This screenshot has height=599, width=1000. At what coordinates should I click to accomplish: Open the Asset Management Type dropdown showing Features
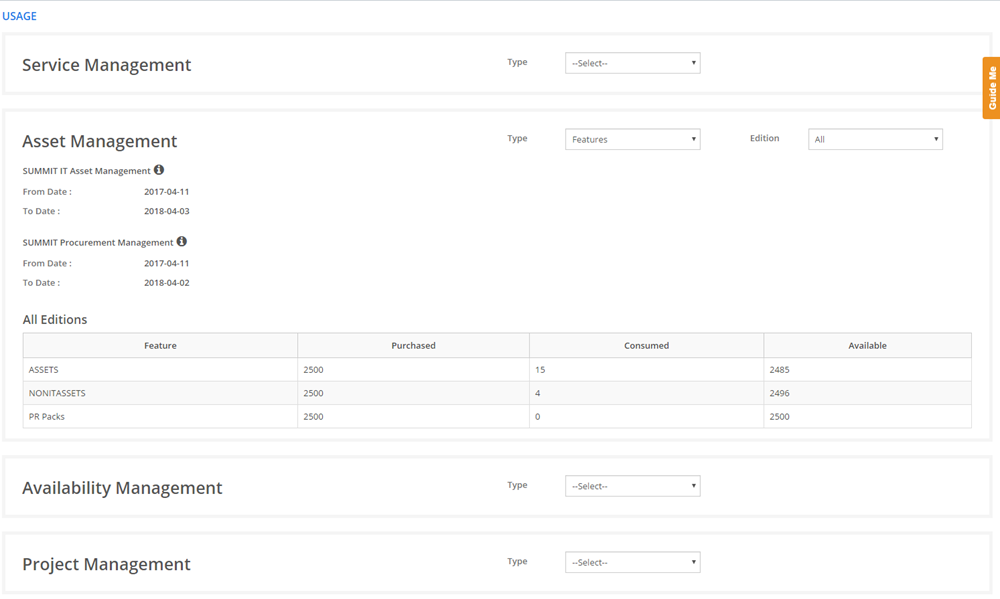coord(632,140)
